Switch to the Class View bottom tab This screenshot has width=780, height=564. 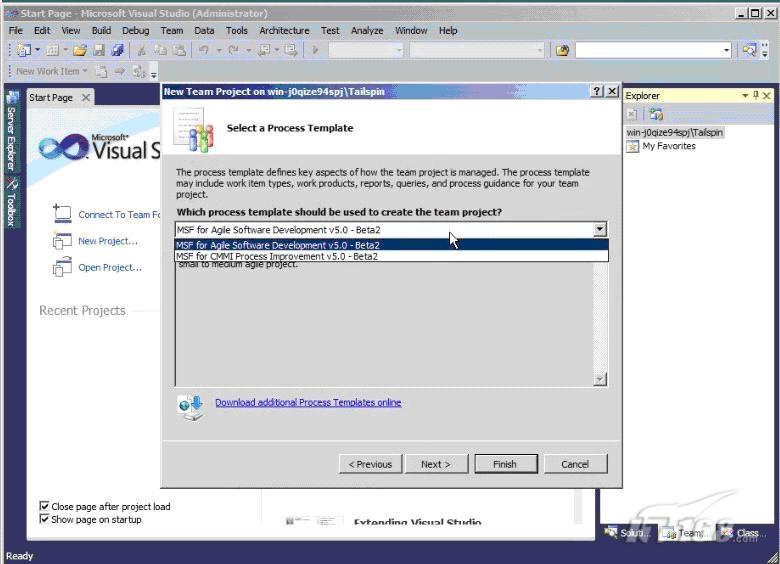742,533
